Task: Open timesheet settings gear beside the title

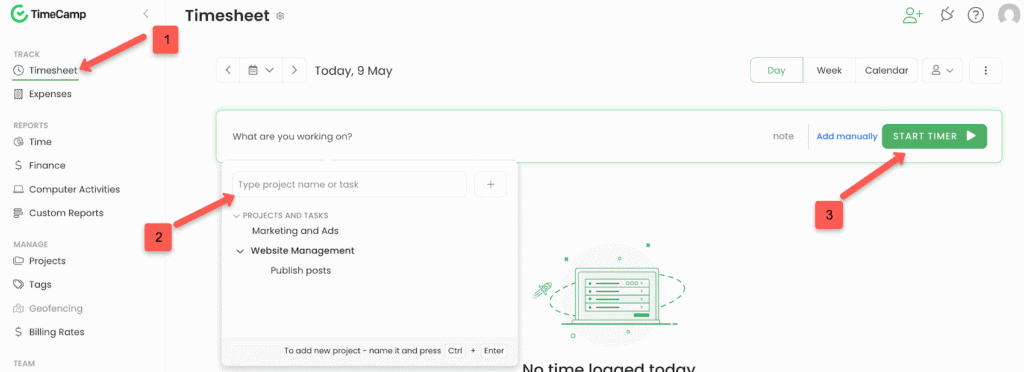Action: [280, 16]
